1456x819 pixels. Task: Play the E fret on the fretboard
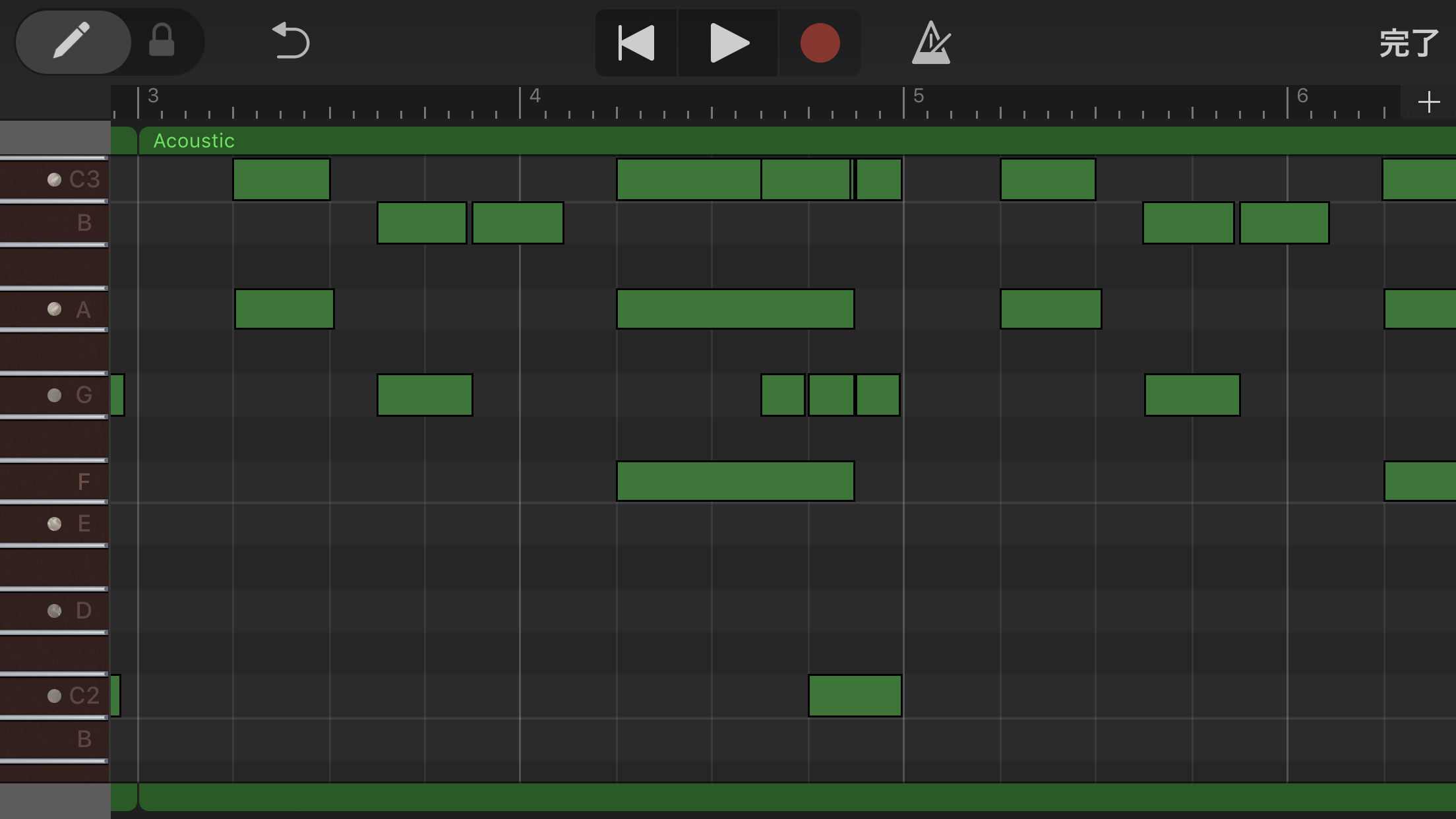coord(55,524)
